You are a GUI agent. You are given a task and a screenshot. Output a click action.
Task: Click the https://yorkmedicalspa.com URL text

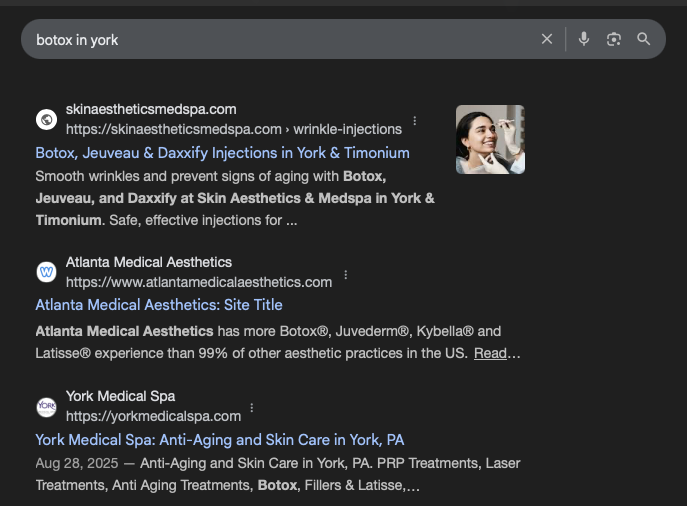click(153, 416)
